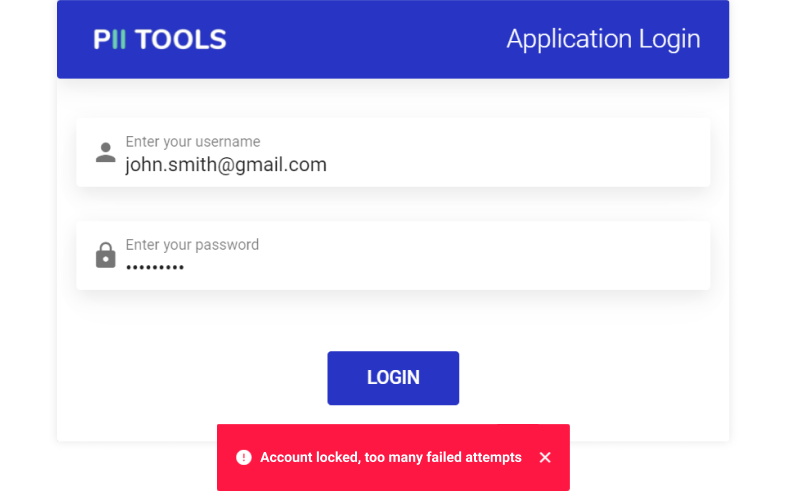This screenshot has height=500, width=800.
Task: Click the red error notification banner
Action: tap(393, 457)
